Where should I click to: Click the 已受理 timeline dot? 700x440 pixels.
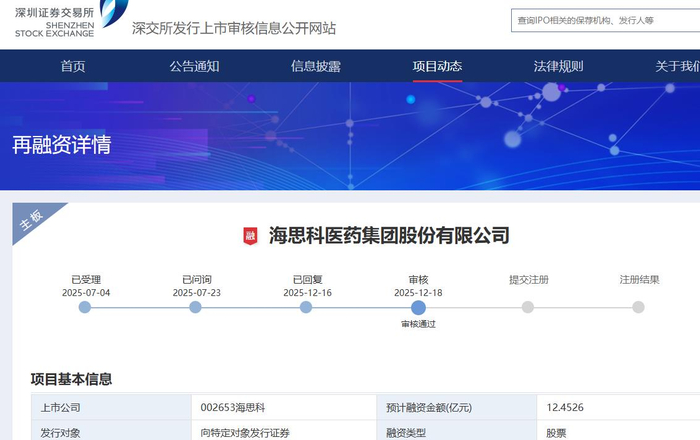tap(85, 307)
